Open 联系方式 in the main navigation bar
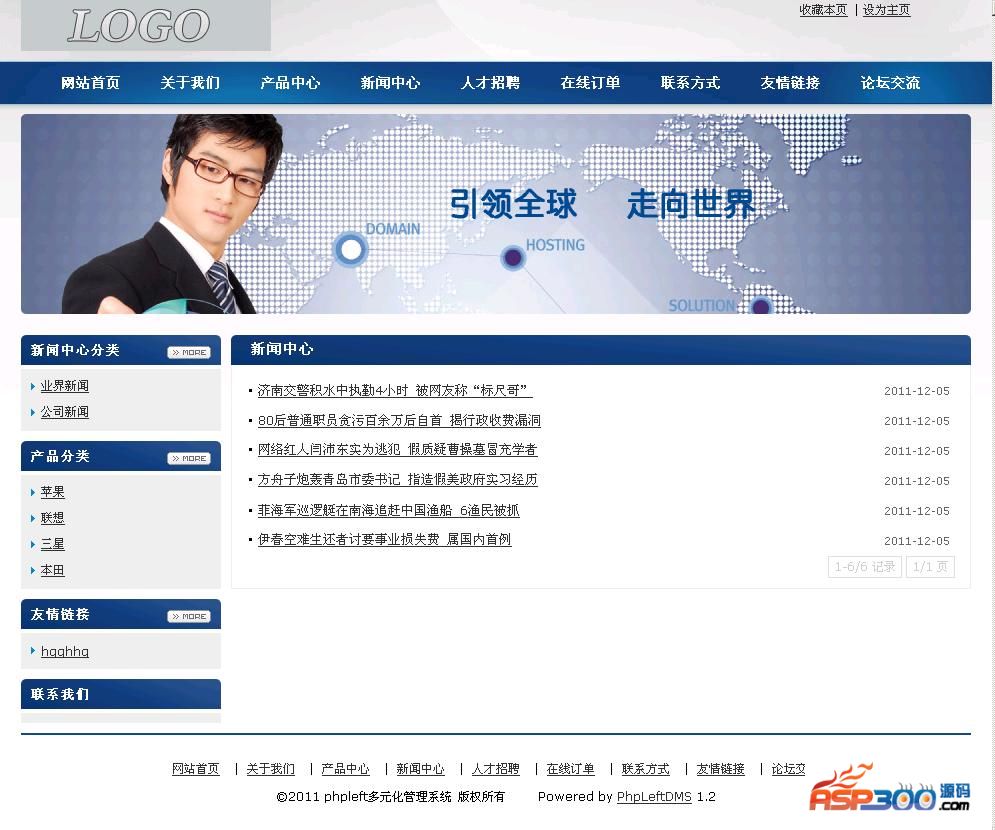Screen dimensions: 995x830 tap(690, 83)
